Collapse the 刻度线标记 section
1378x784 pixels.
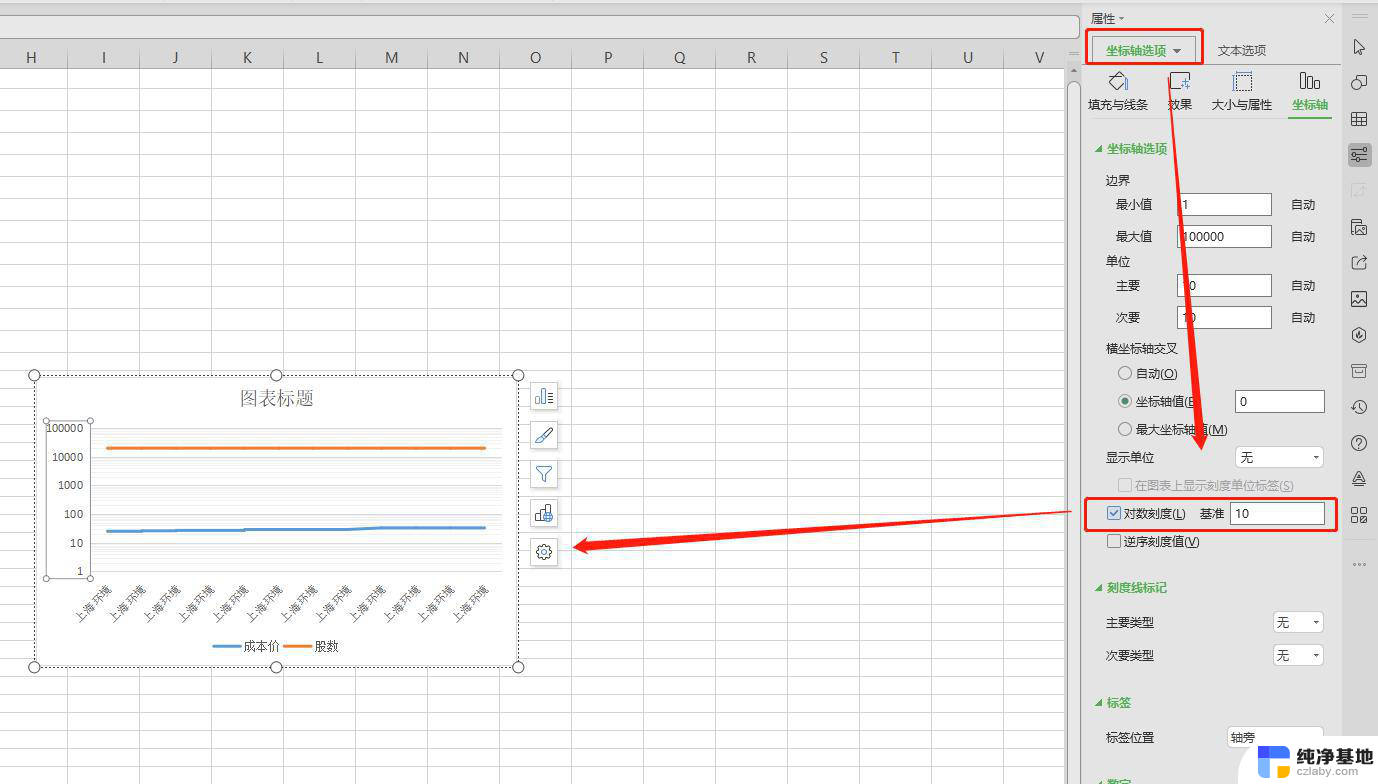point(1131,587)
